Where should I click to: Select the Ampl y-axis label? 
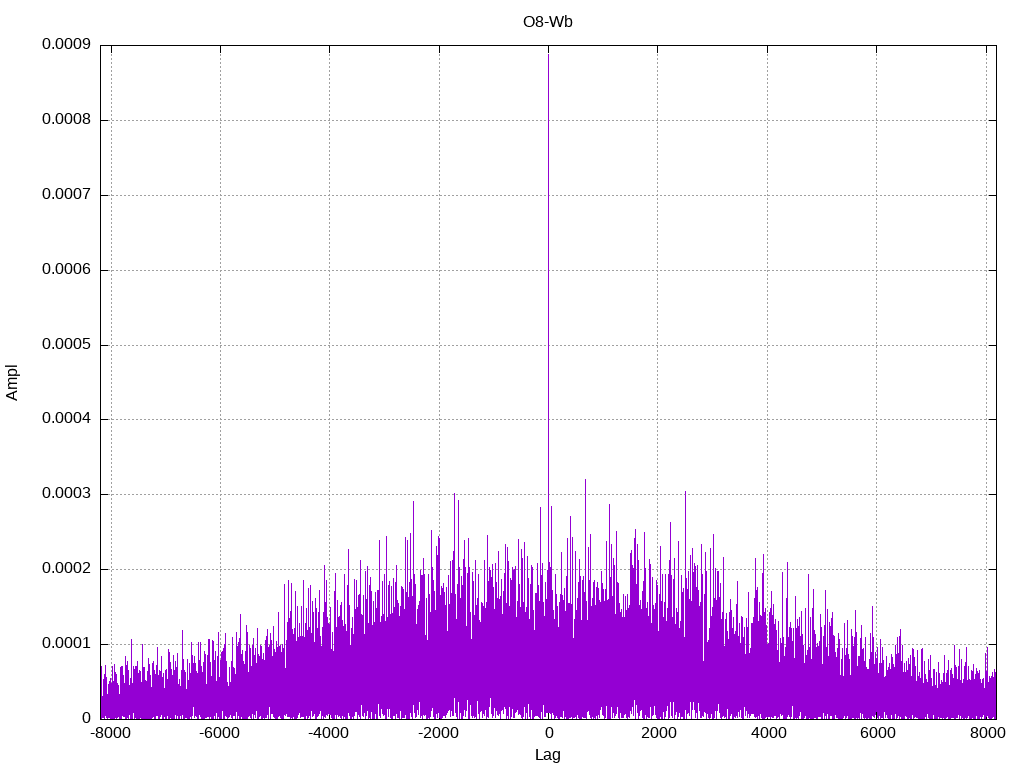click(13, 382)
